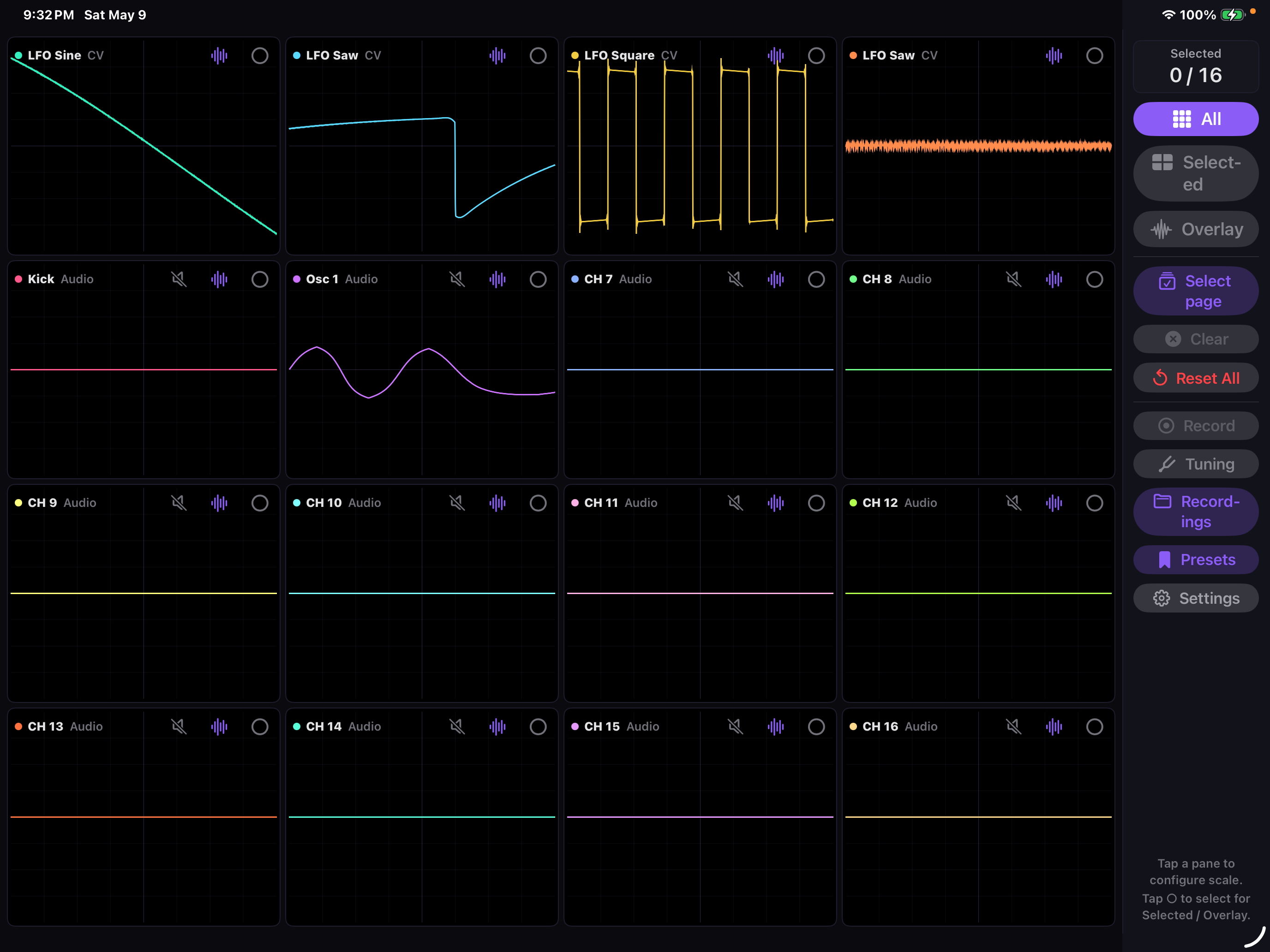Screen dimensions: 1270x952
Task: Switch to Overlay view mode
Action: [x=1195, y=230]
